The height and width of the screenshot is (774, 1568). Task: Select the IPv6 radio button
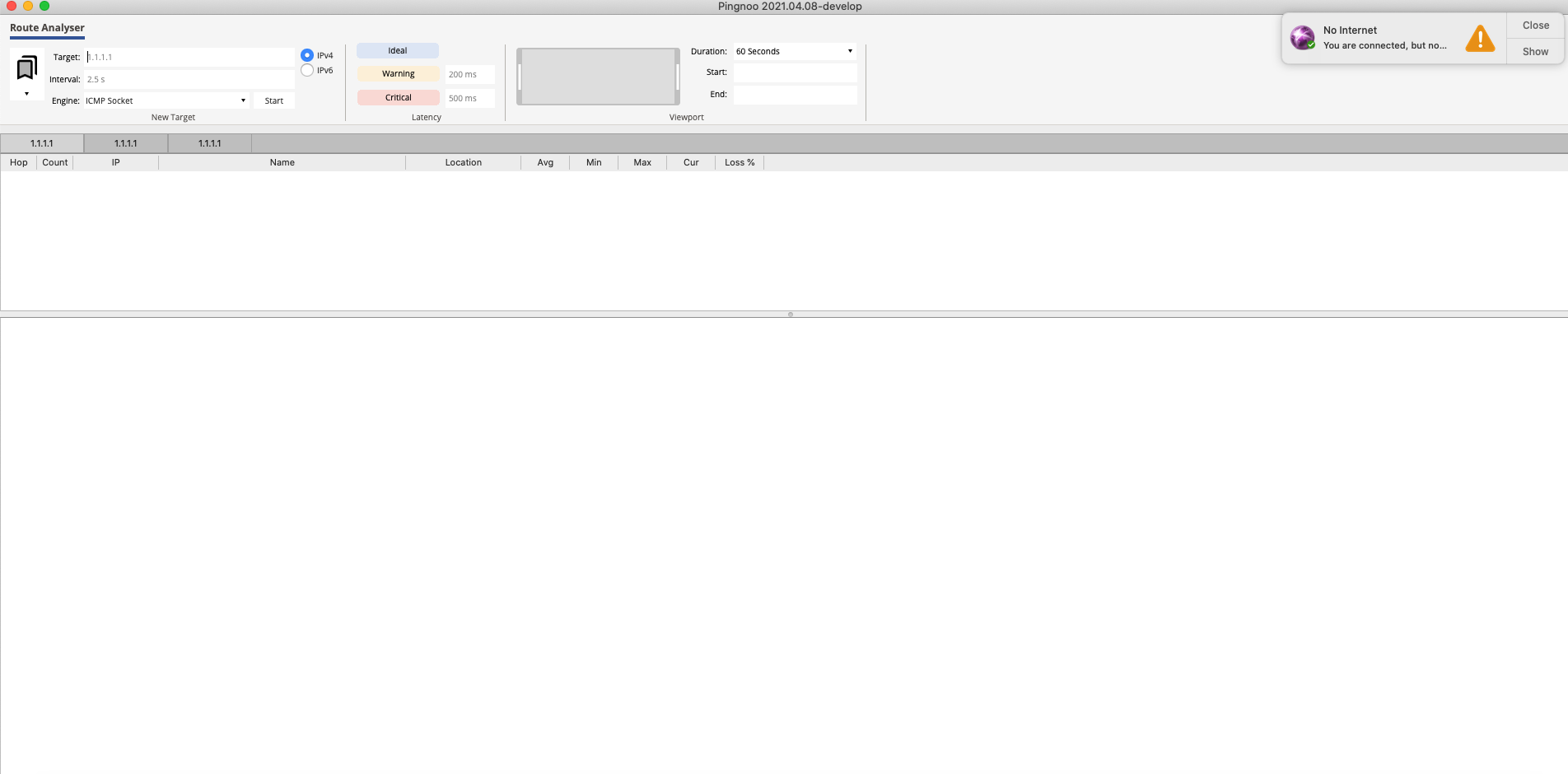click(306, 70)
